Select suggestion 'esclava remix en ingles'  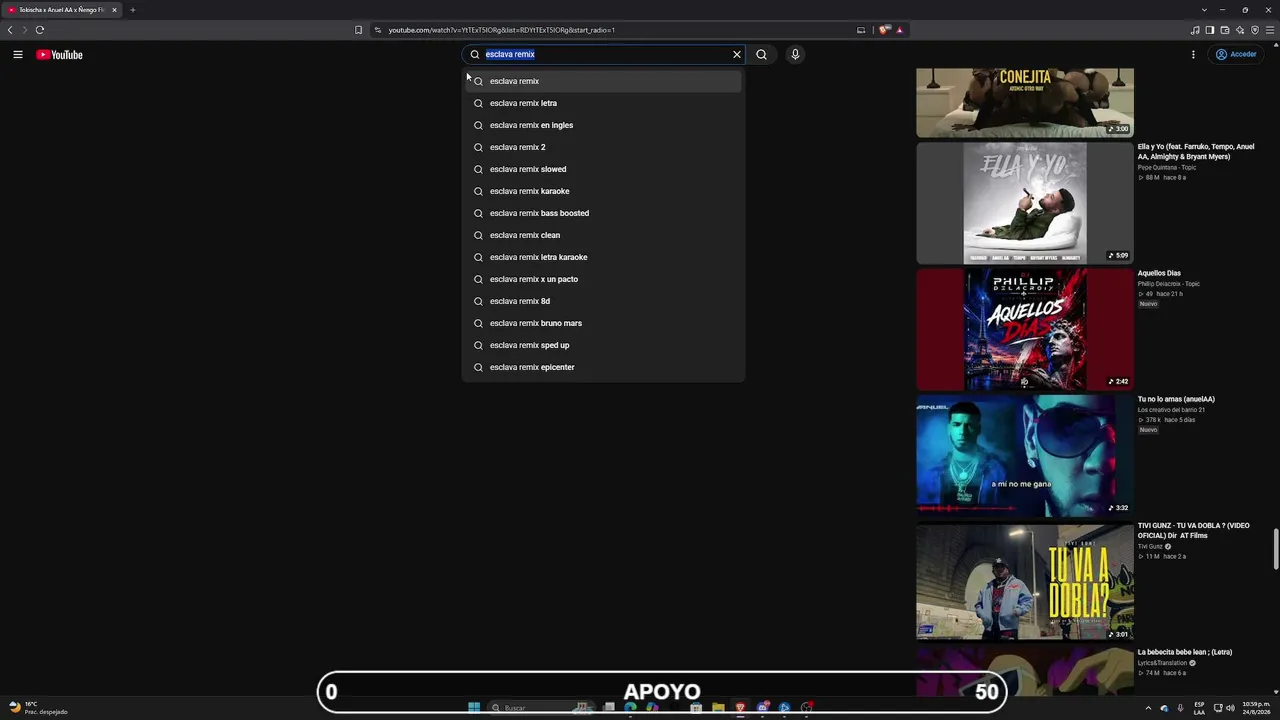pyautogui.click(x=603, y=125)
